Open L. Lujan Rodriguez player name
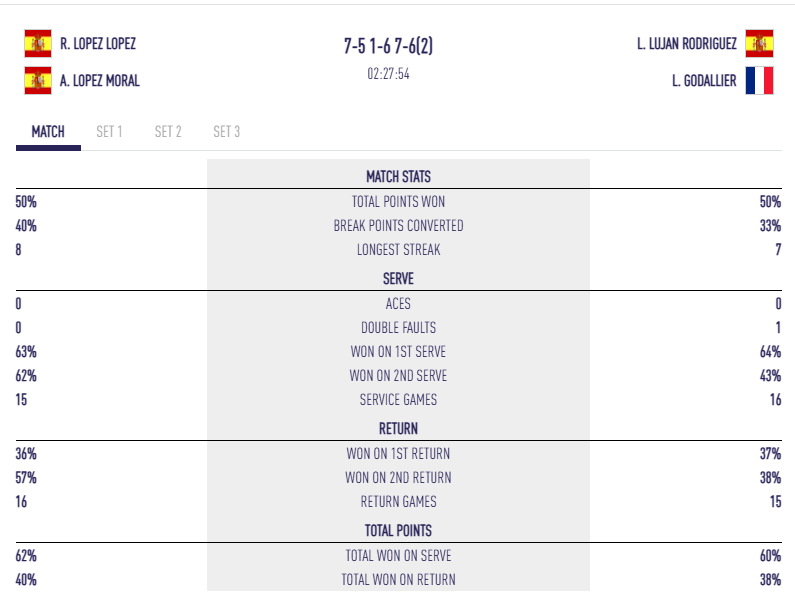Image resolution: width=795 pixels, height=592 pixels. point(686,44)
